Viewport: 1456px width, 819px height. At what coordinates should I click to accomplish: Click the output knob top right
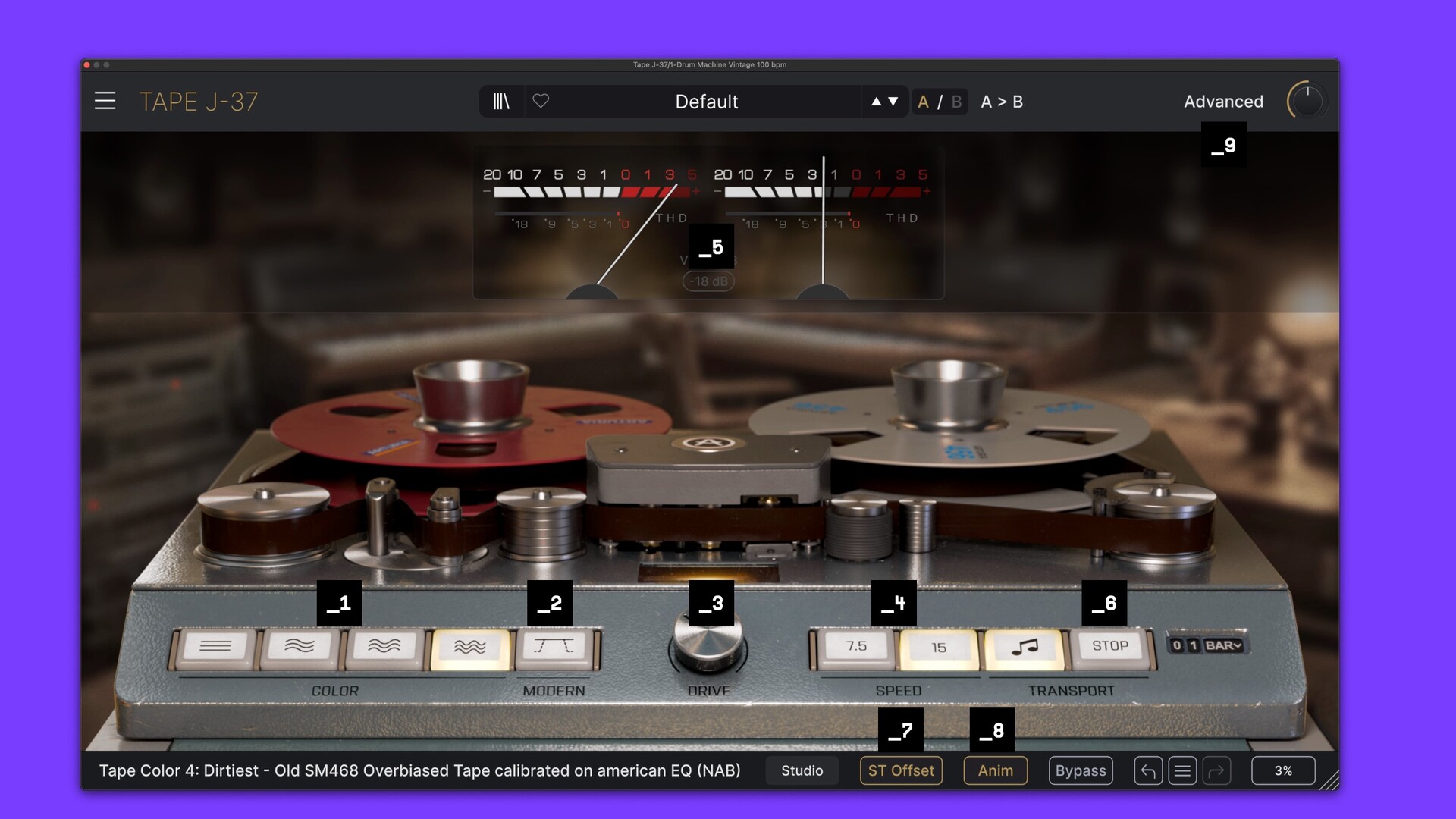point(1307,101)
